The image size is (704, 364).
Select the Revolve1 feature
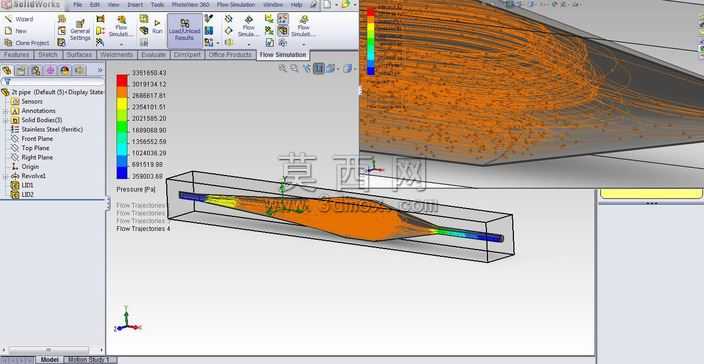pos(28,176)
